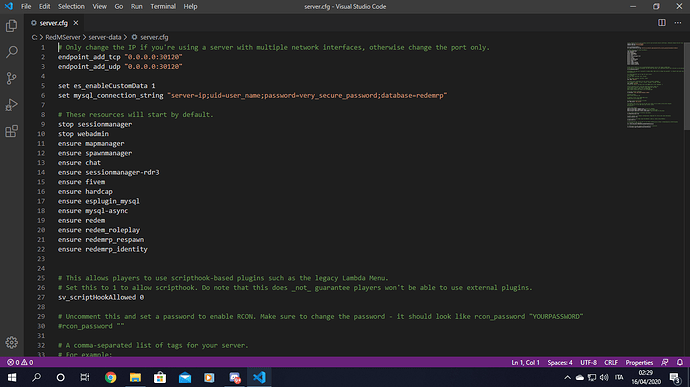The width and height of the screenshot is (690, 387).
Task: Open notifications bell in status bar
Action: click(x=679, y=362)
